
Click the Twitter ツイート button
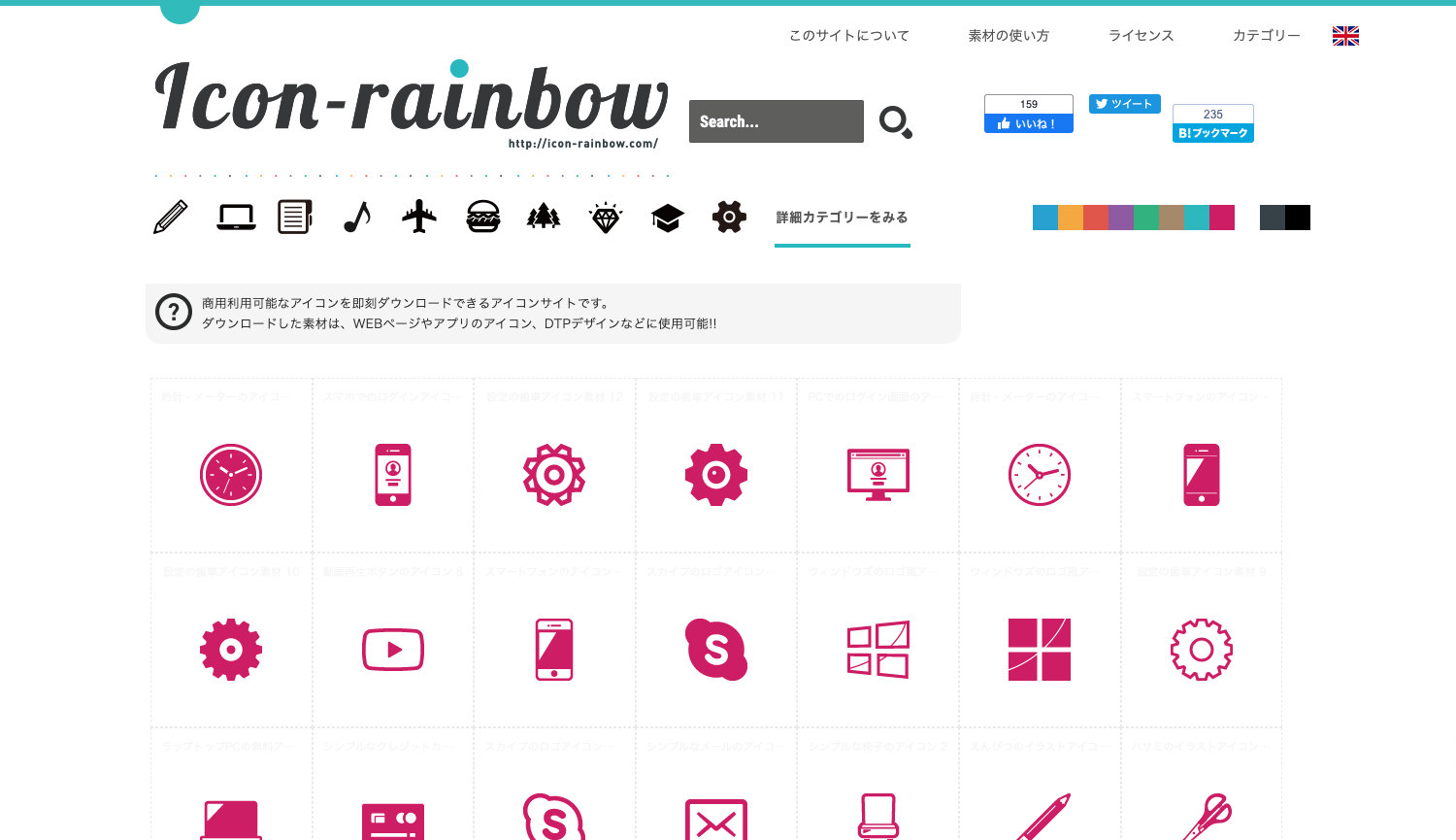[1125, 104]
